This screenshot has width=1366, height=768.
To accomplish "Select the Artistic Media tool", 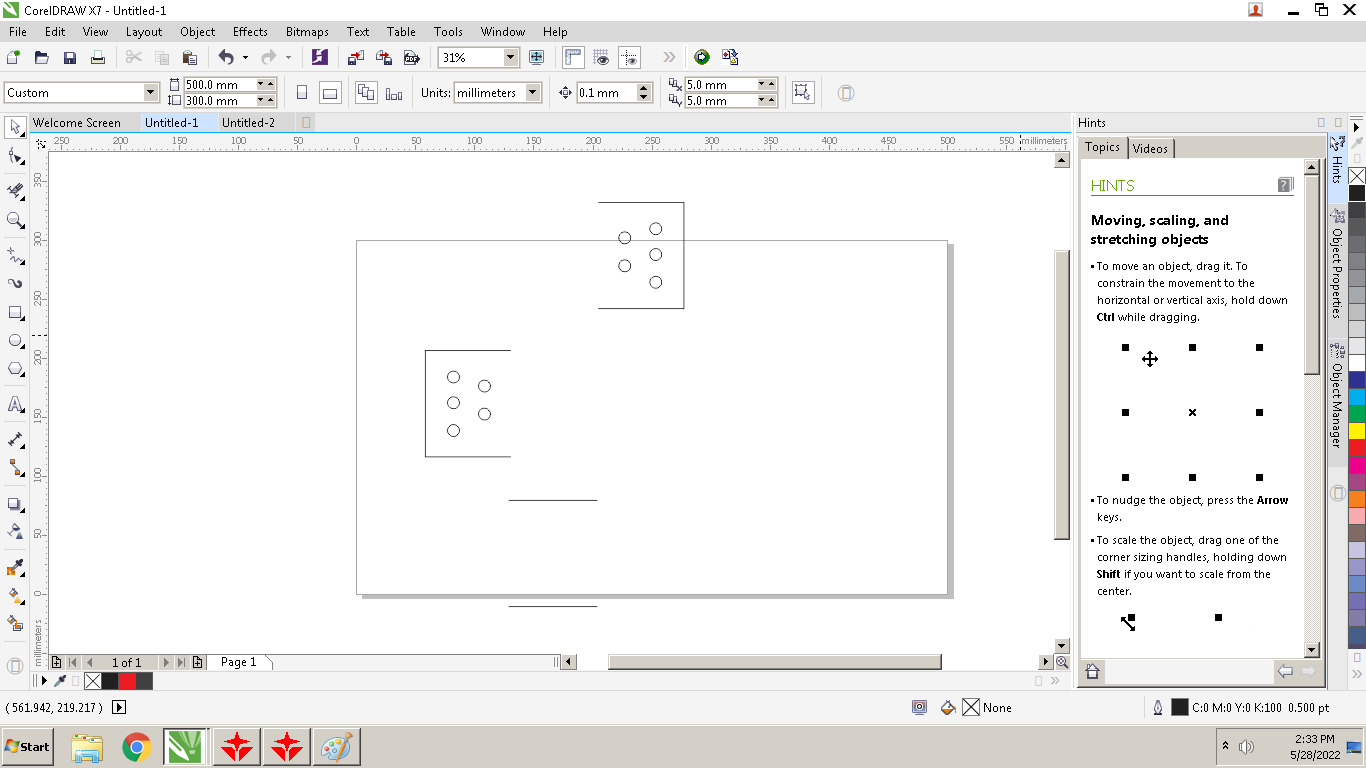I will coord(15,283).
